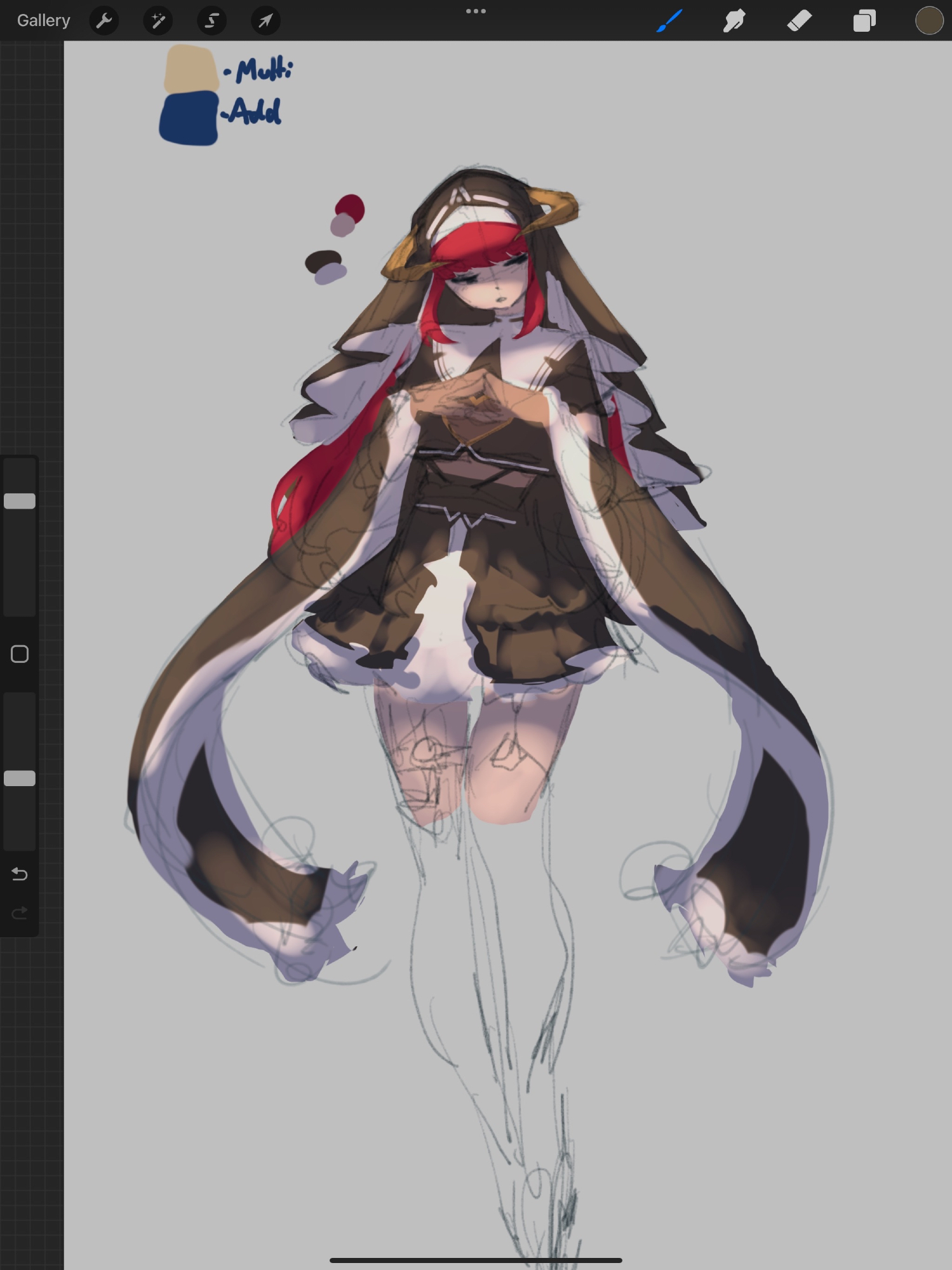Activate the Transform arrow tool
This screenshot has height=1270, width=952.
[x=265, y=21]
